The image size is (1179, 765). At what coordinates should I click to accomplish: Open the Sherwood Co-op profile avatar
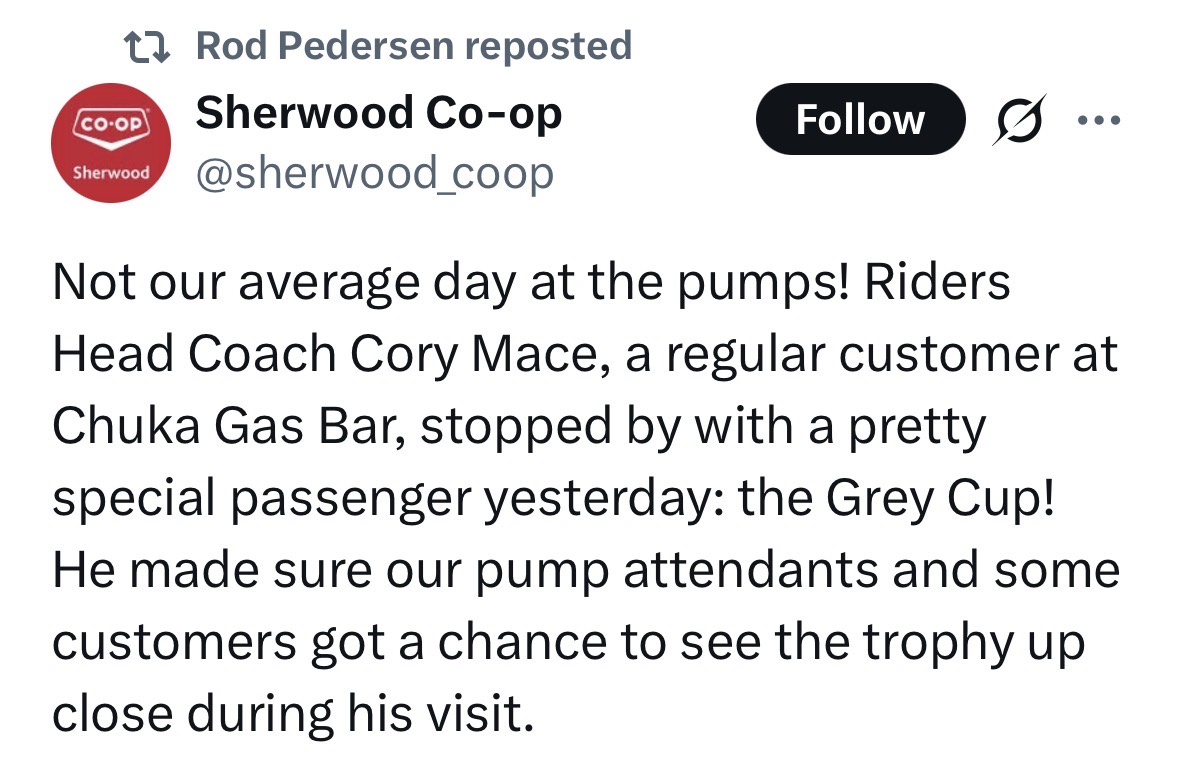point(109,144)
